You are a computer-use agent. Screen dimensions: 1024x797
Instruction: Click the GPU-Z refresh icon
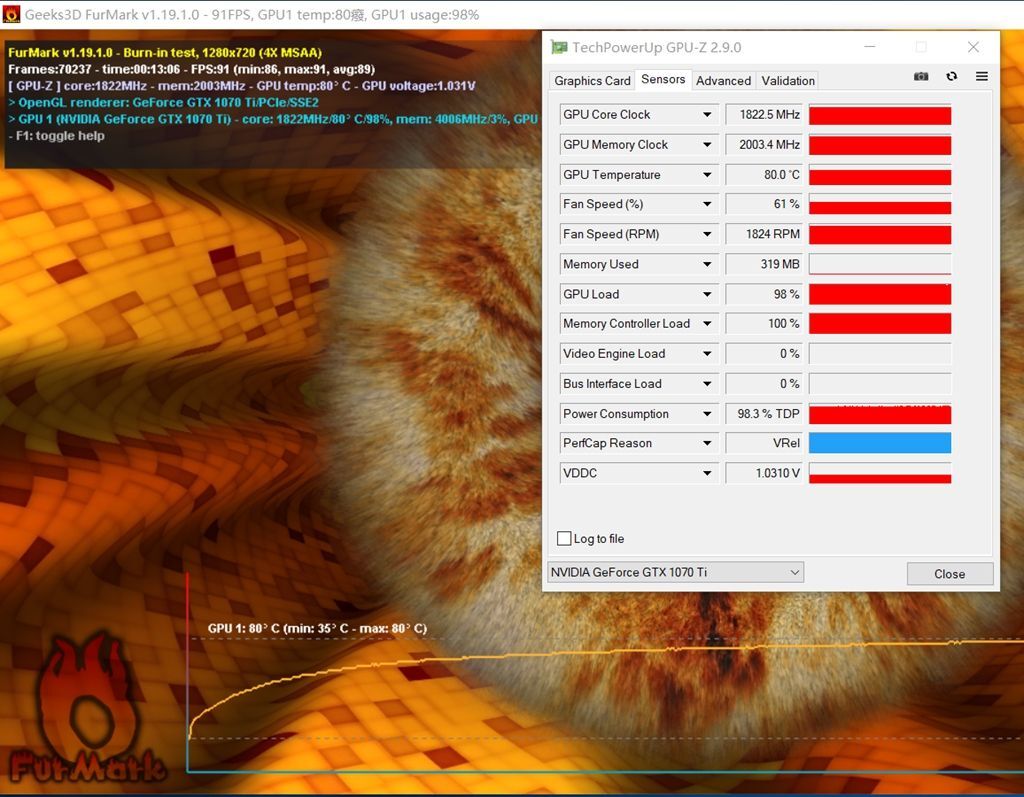(x=952, y=76)
